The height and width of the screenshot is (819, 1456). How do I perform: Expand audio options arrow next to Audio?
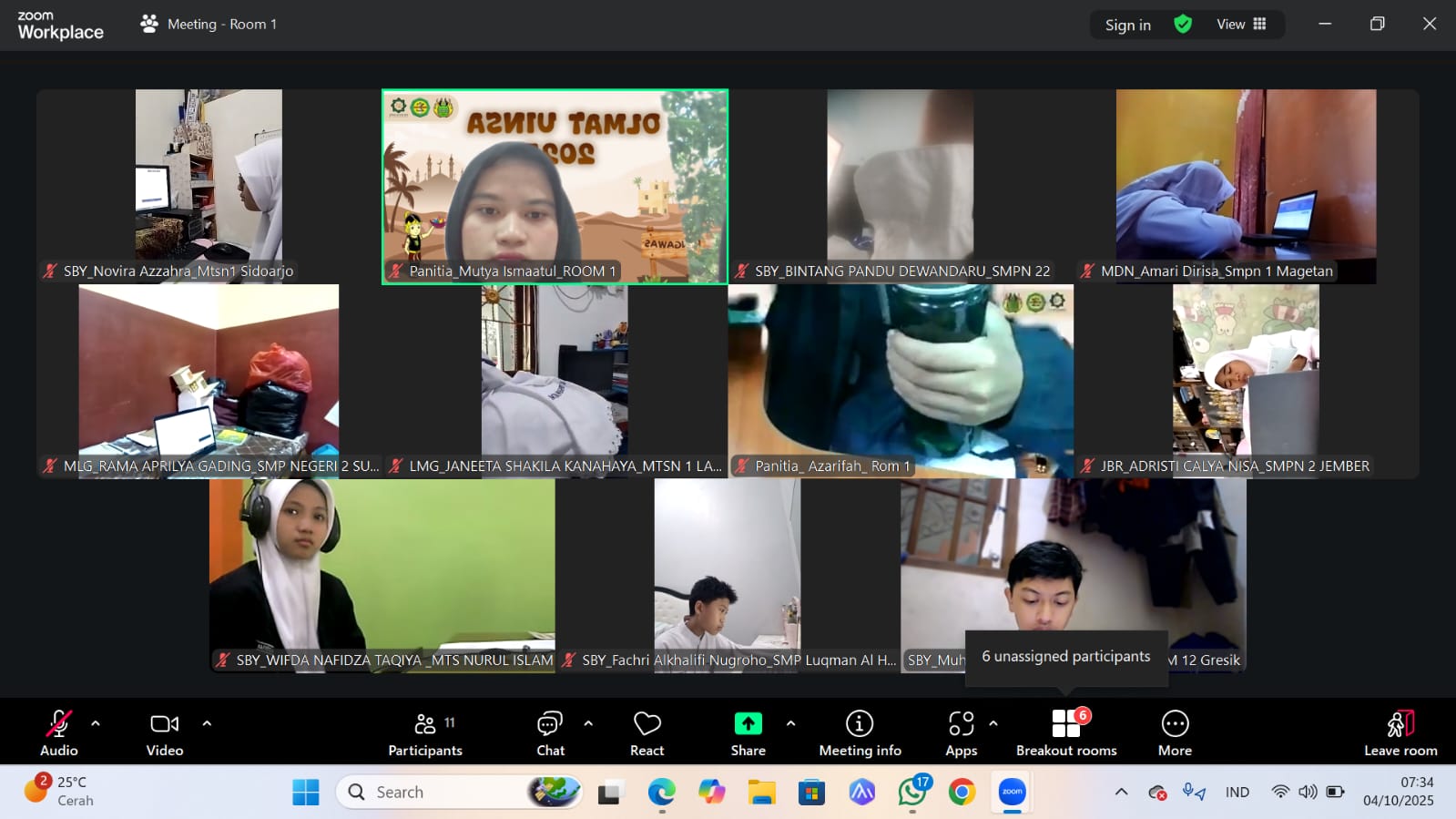96,723
